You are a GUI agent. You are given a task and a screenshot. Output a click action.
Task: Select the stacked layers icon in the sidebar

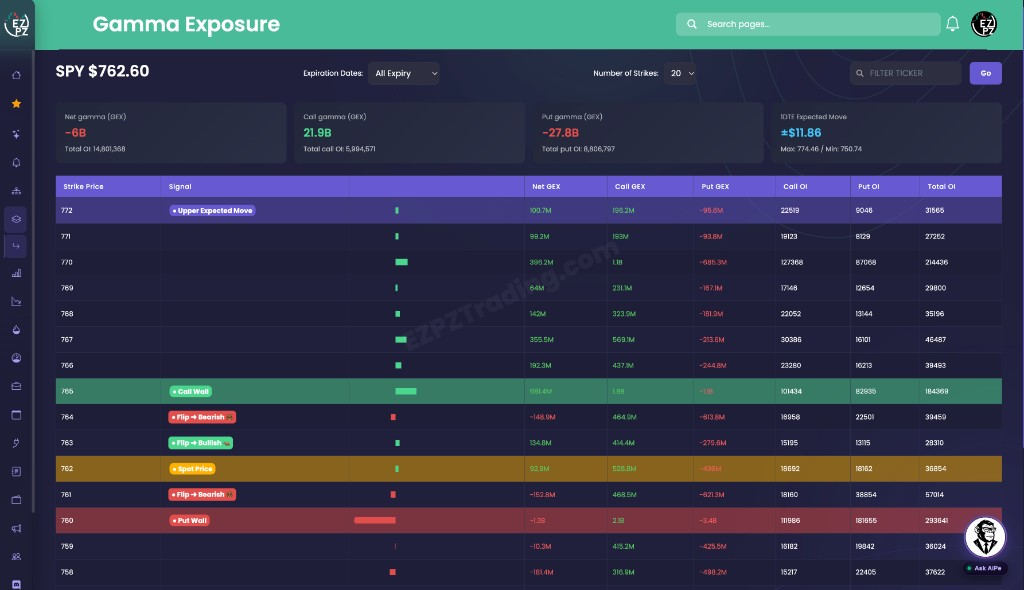(16, 219)
